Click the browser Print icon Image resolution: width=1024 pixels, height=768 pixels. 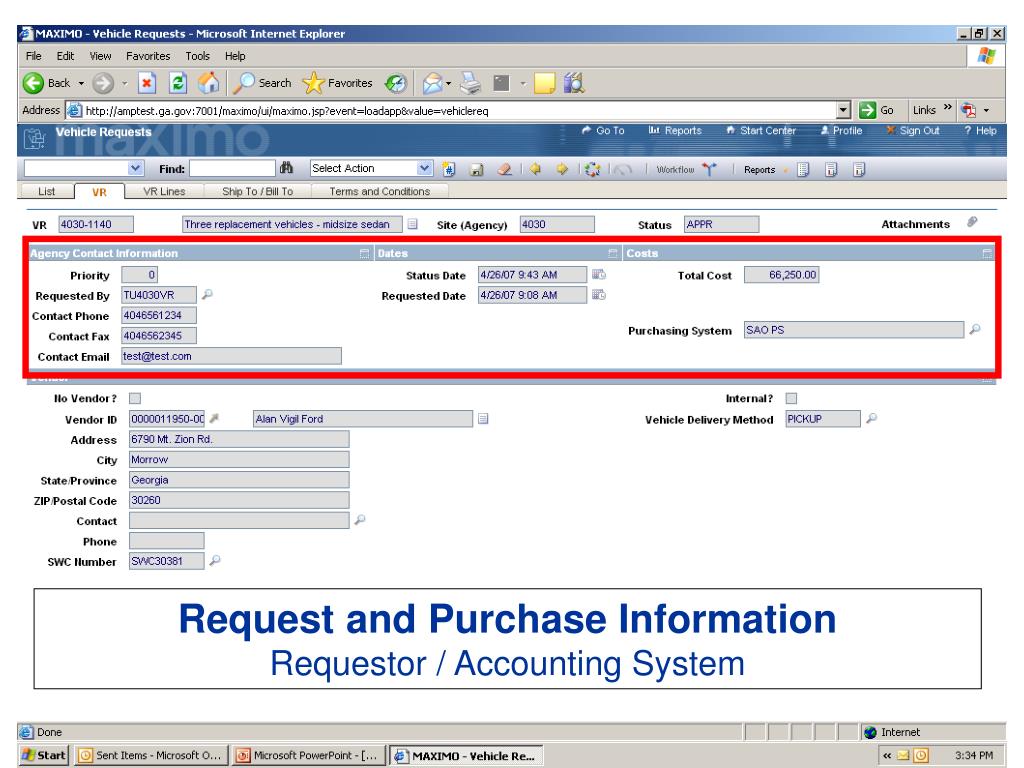coord(470,83)
